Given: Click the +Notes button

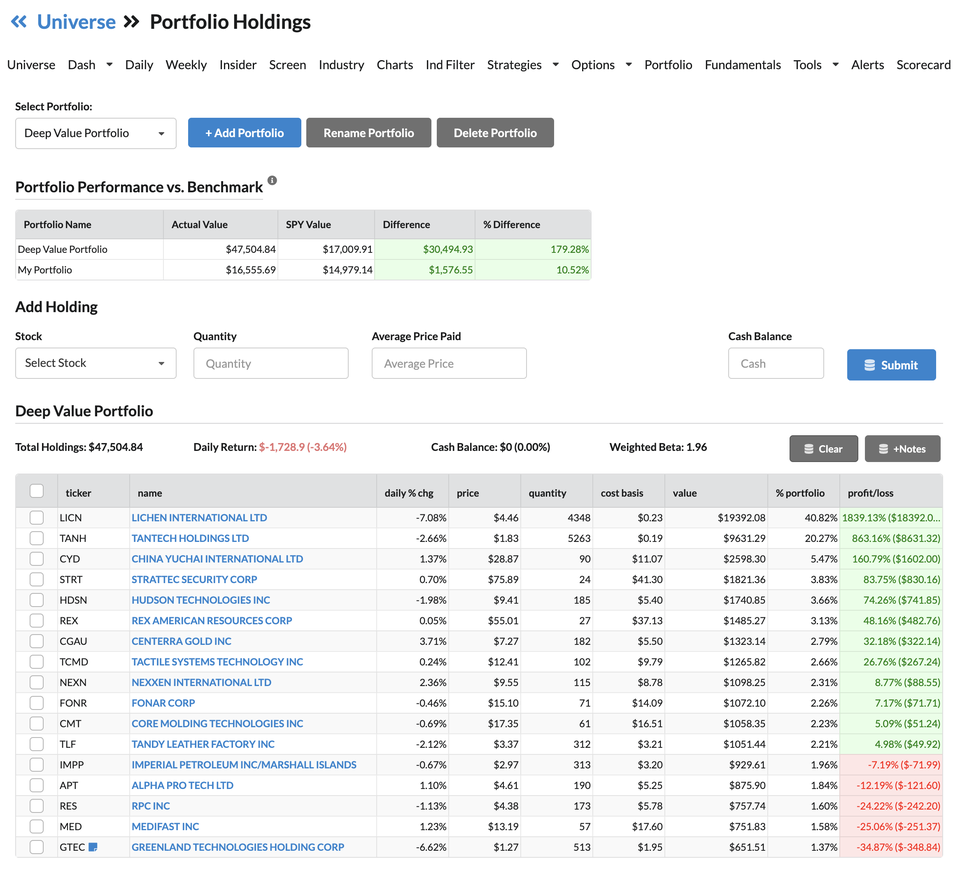Looking at the screenshot, I should point(902,449).
